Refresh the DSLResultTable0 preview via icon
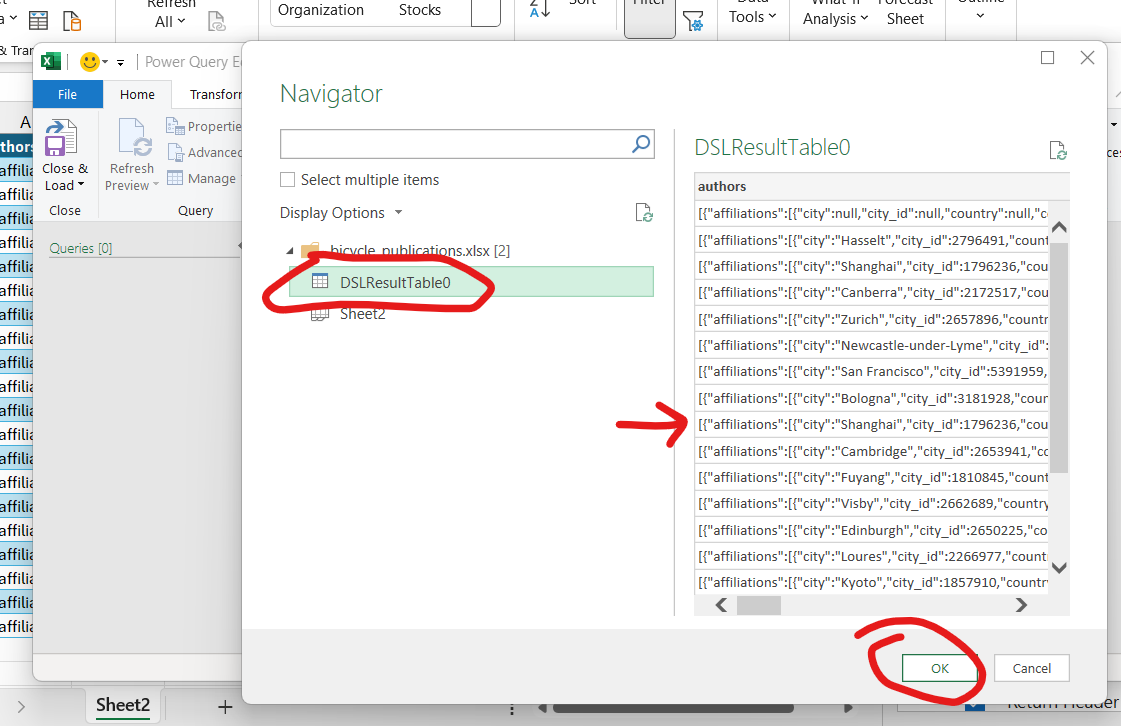Screen dimensions: 1121x726 1057,151
